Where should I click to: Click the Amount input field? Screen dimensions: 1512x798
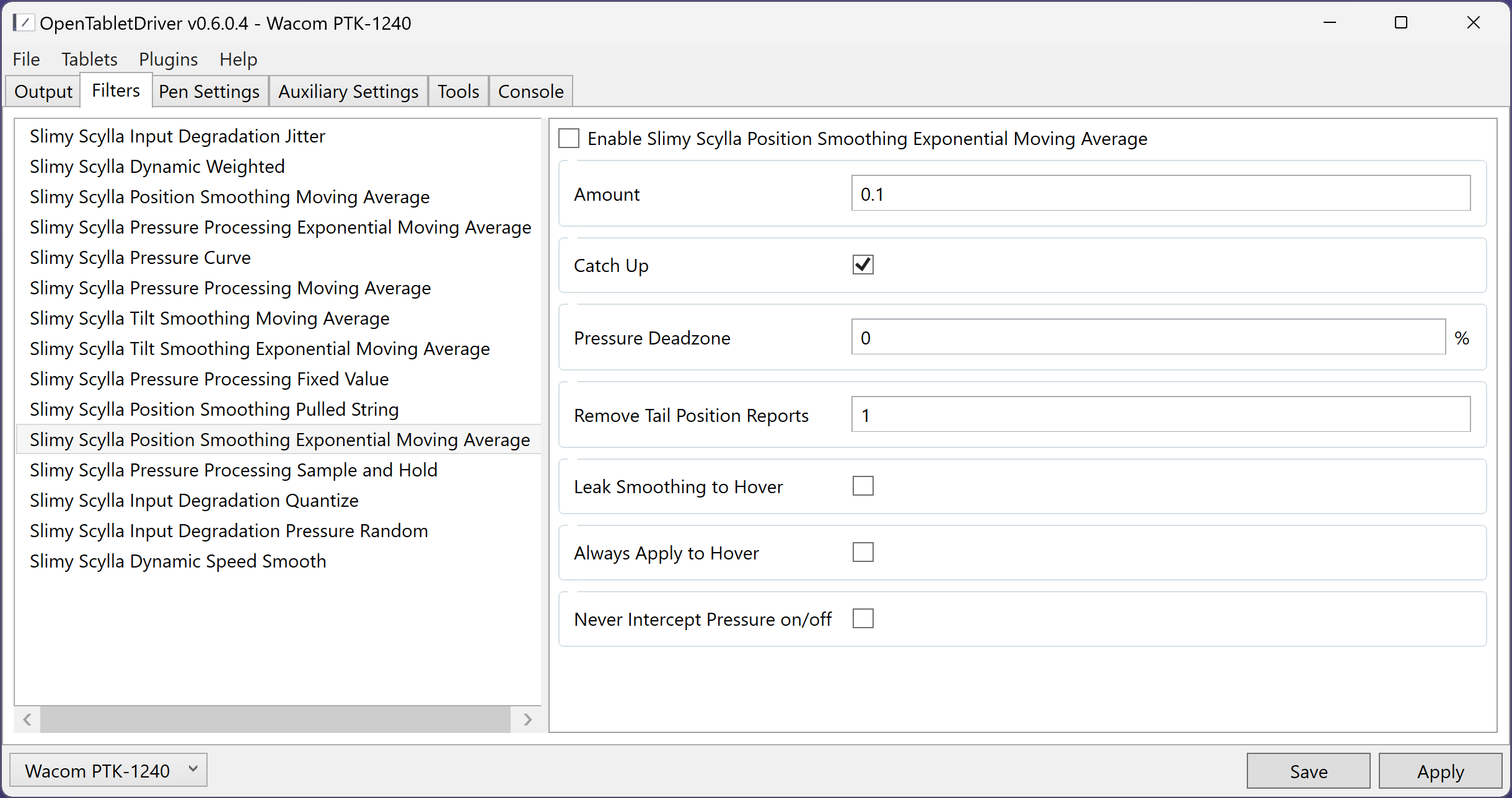[x=1160, y=194]
